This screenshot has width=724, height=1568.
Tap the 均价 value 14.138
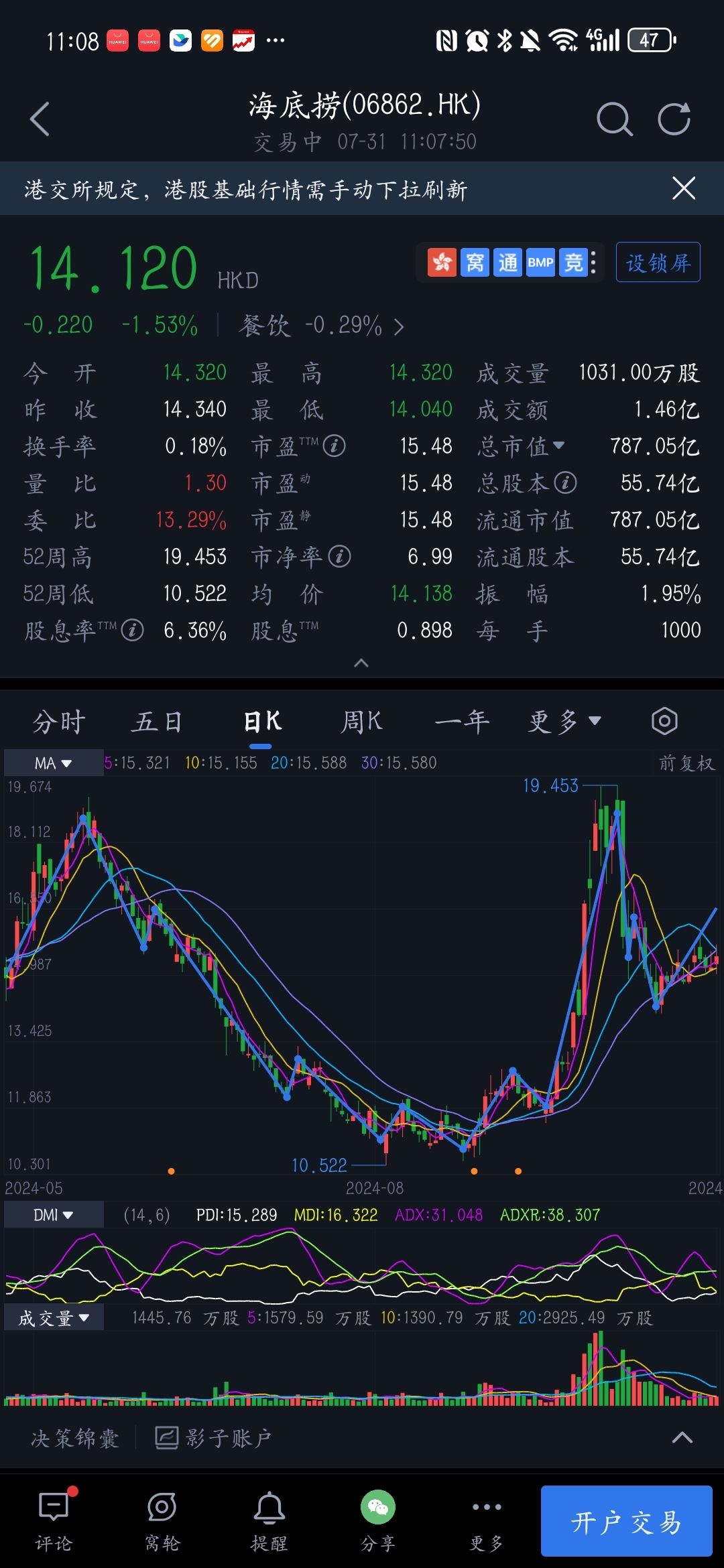tap(421, 593)
